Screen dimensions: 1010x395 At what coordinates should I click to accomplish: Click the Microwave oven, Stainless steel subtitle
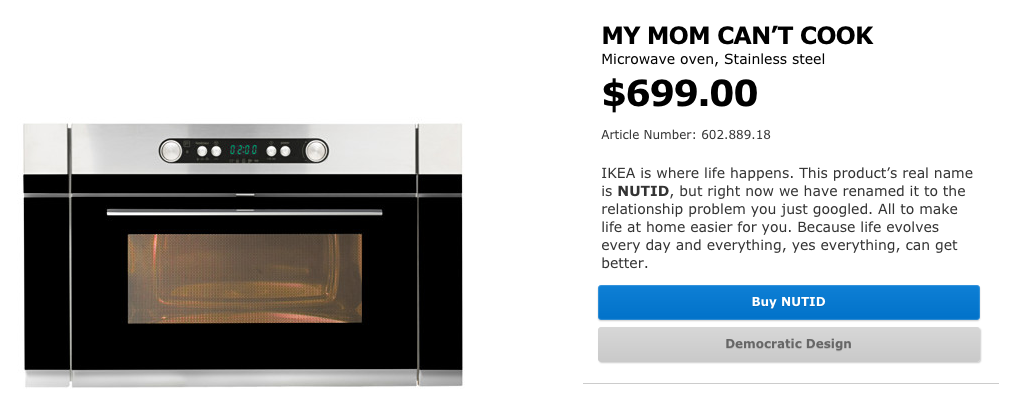point(712,59)
